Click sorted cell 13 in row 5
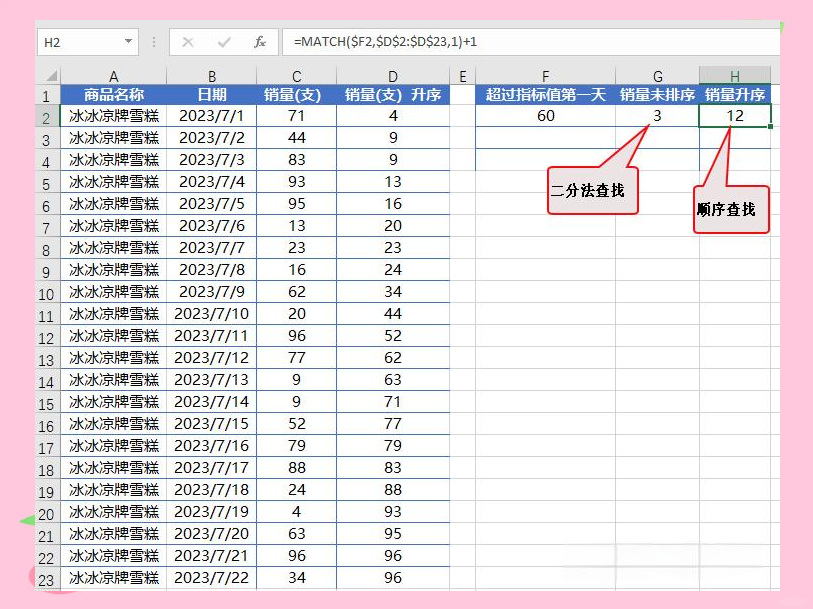Viewport: 813px width, 609px height. click(393, 181)
